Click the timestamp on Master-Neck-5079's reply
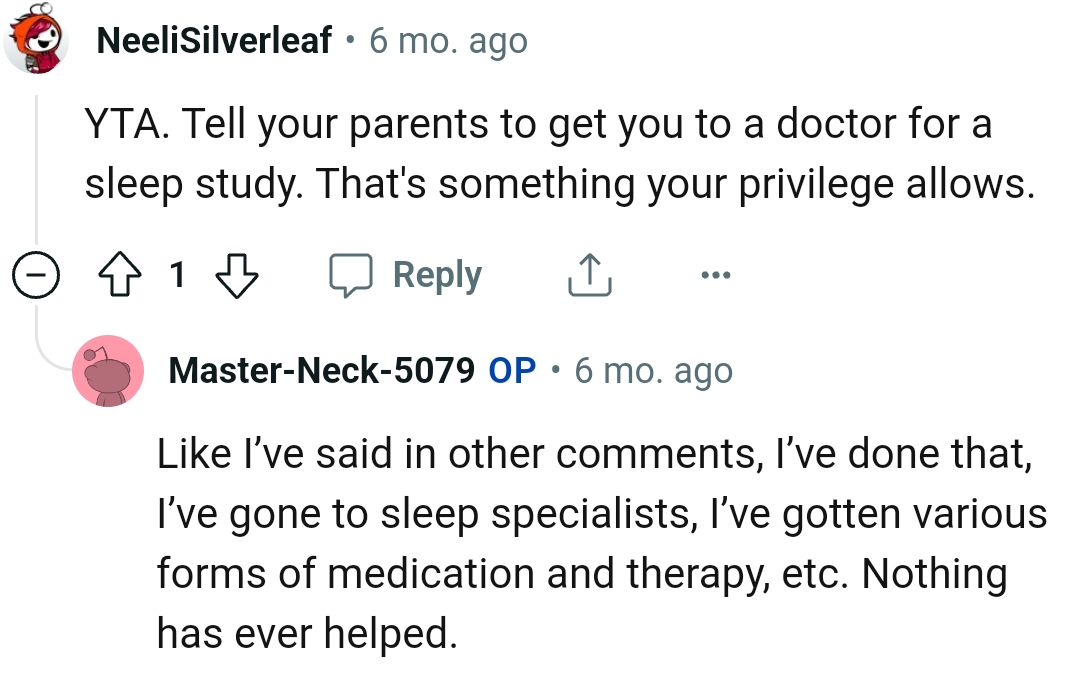Image resolution: width=1080 pixels, height=694 pixels. tap(653, 371)
